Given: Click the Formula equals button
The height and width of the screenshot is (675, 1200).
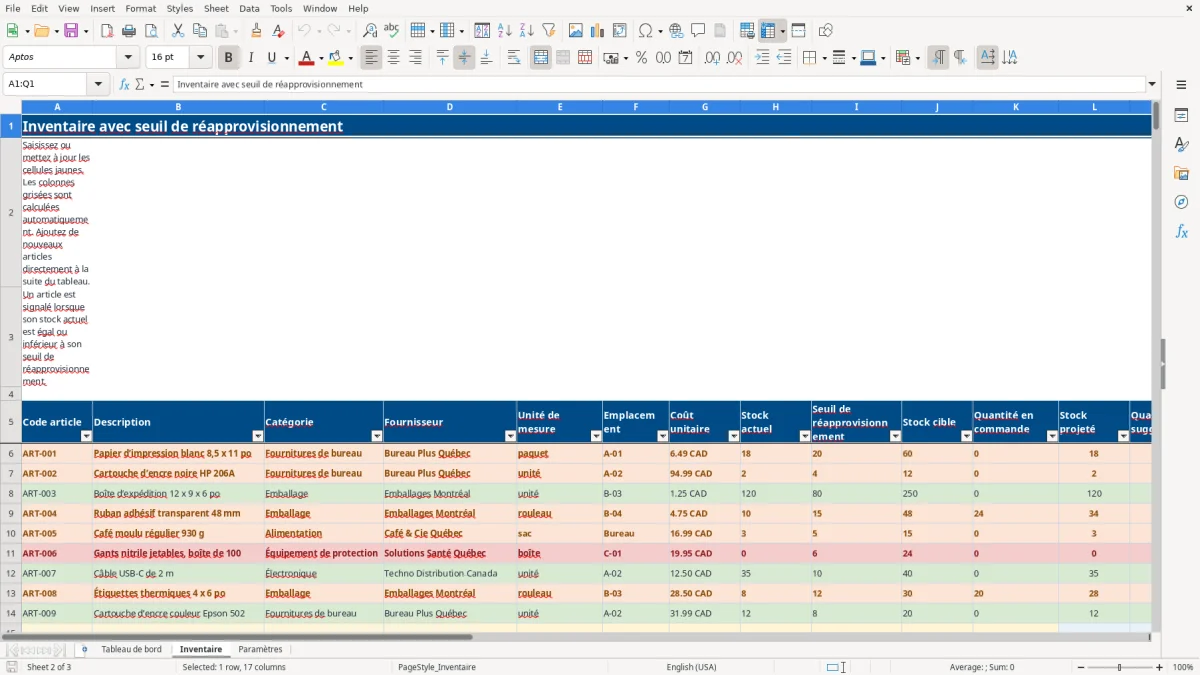Looking at the screenshot, I should tap(165, 84).
